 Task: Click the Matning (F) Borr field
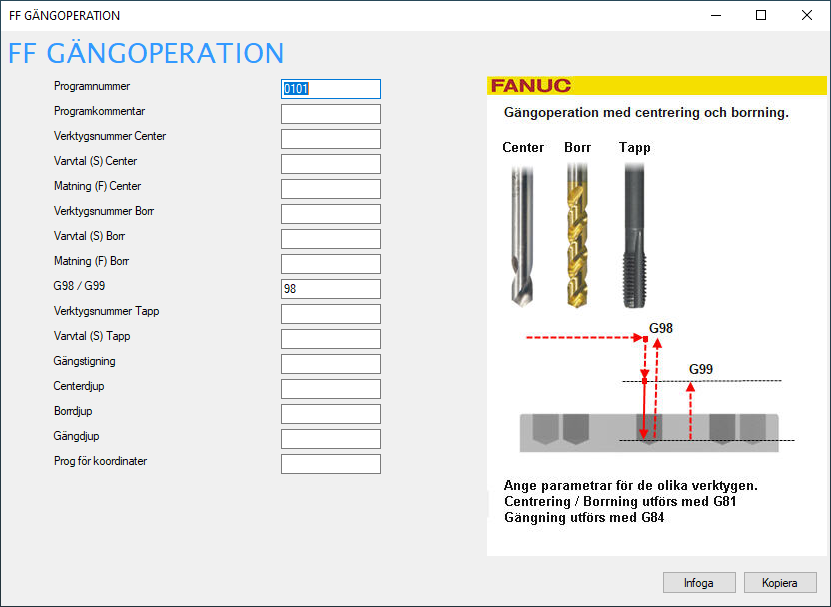tap(331, 264)
